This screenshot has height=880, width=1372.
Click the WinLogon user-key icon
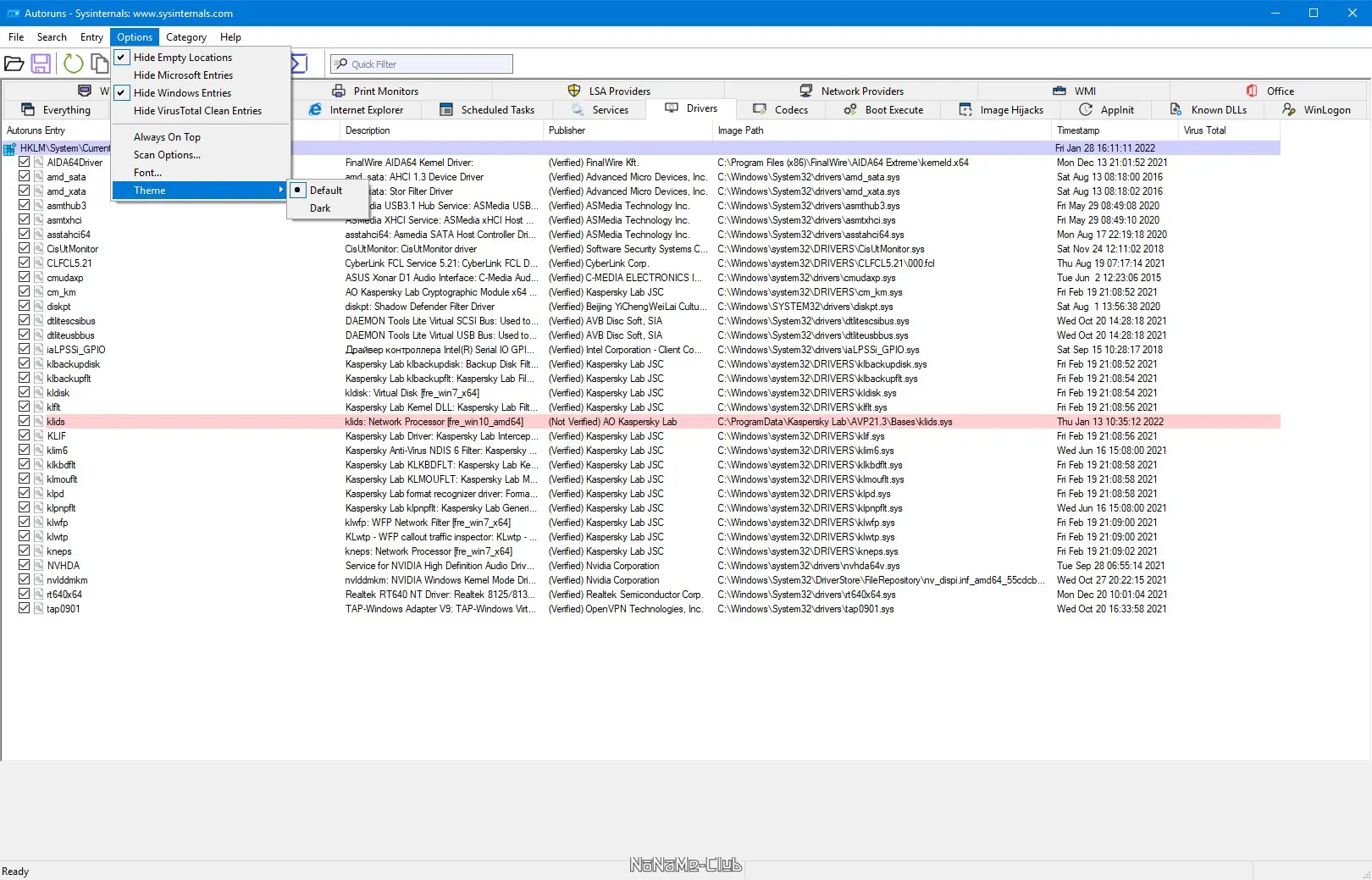[x=1289, y=109]
